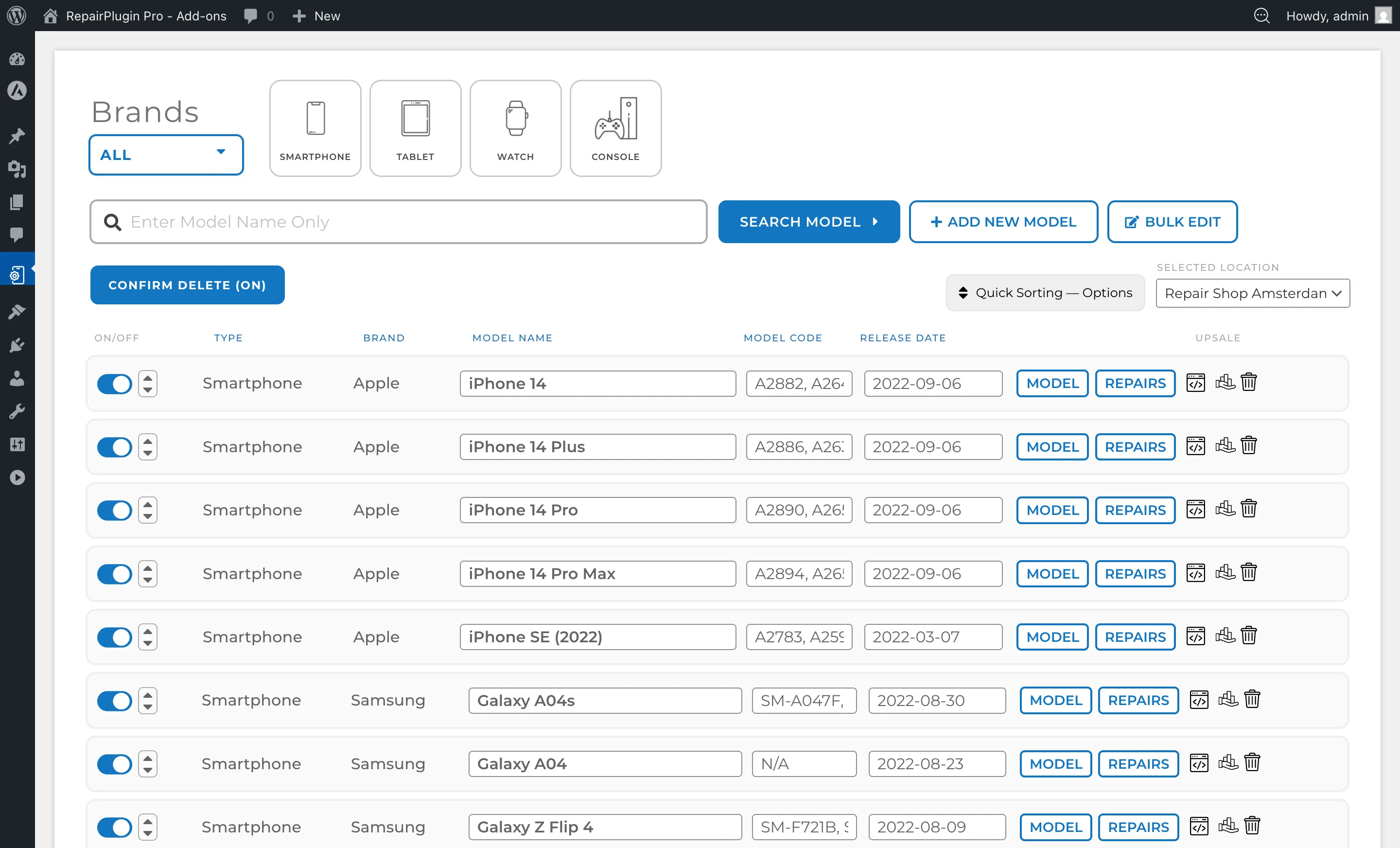
Task: Open the Comments panel icon
Action: pyautogui.click(x=17, y=236)
